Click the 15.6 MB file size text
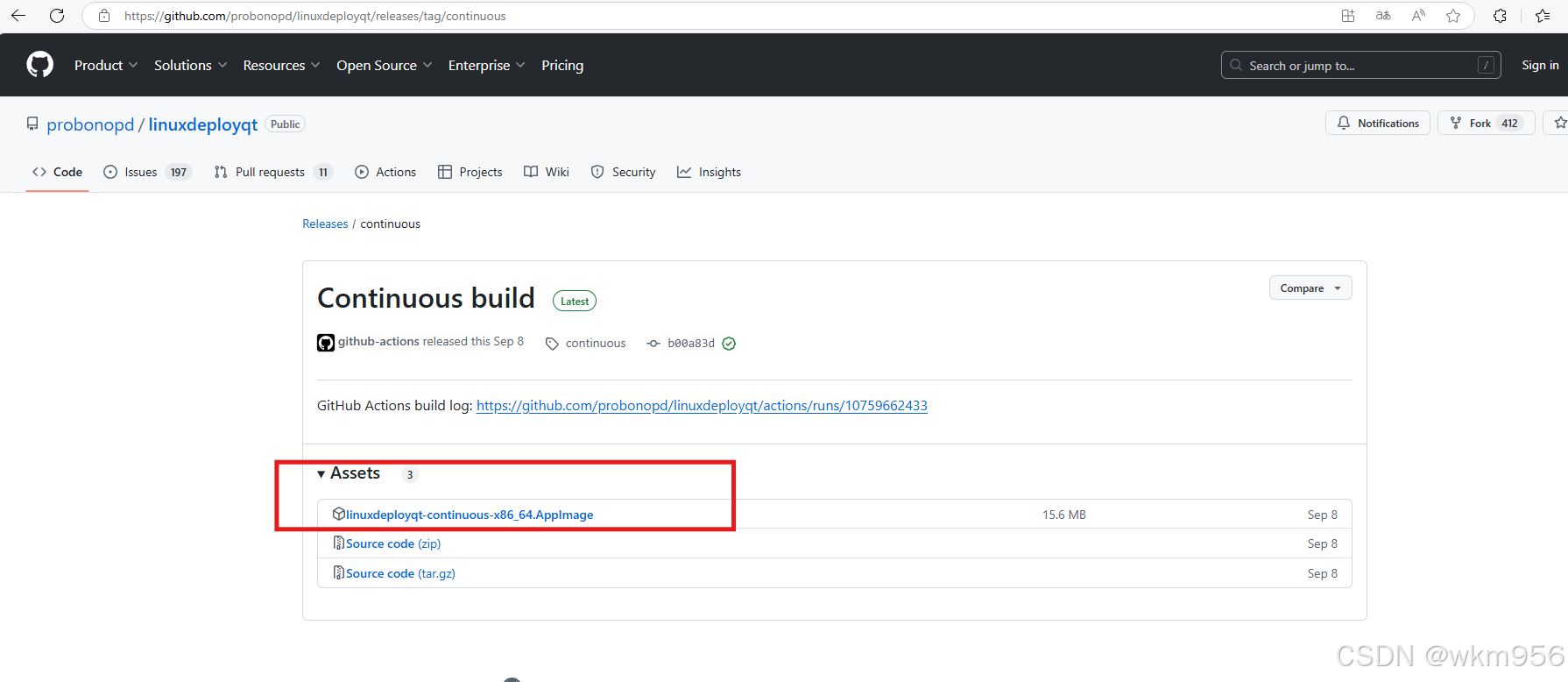1568x682 pixels. point(1064,515)
